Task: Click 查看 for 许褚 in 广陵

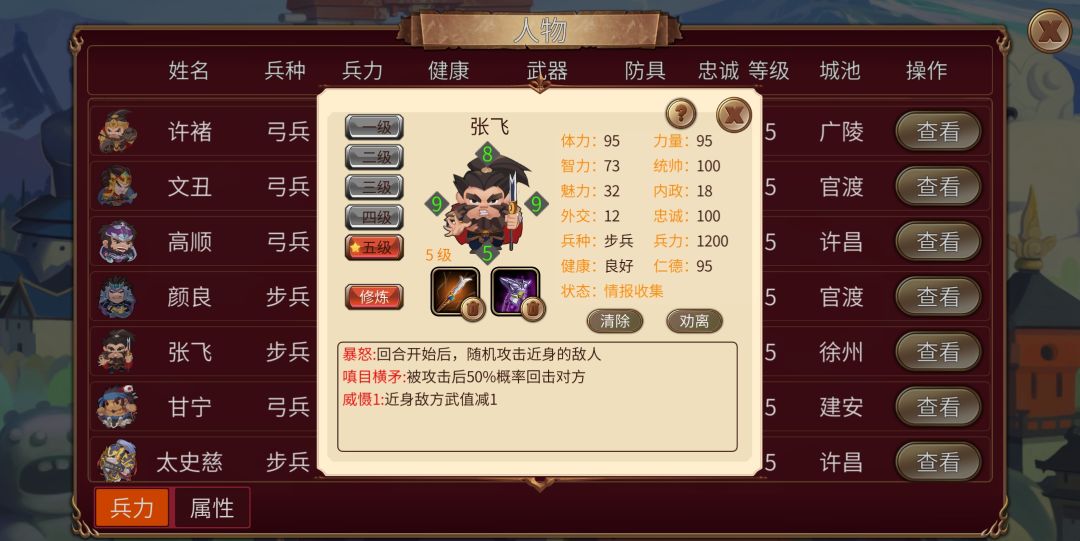Action: point(938,131)
